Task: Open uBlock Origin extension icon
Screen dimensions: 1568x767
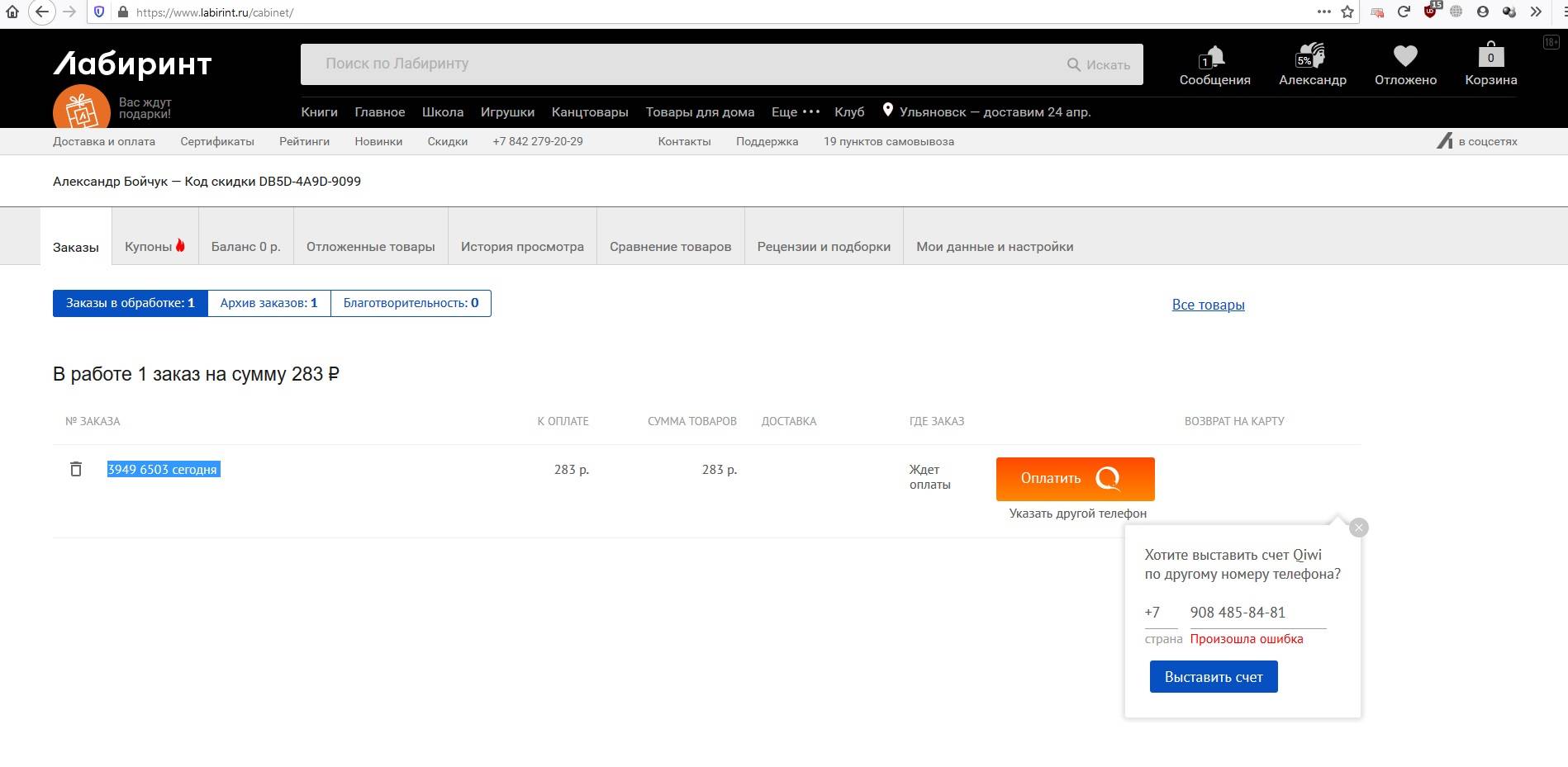Action: [x=1431, y=10]
